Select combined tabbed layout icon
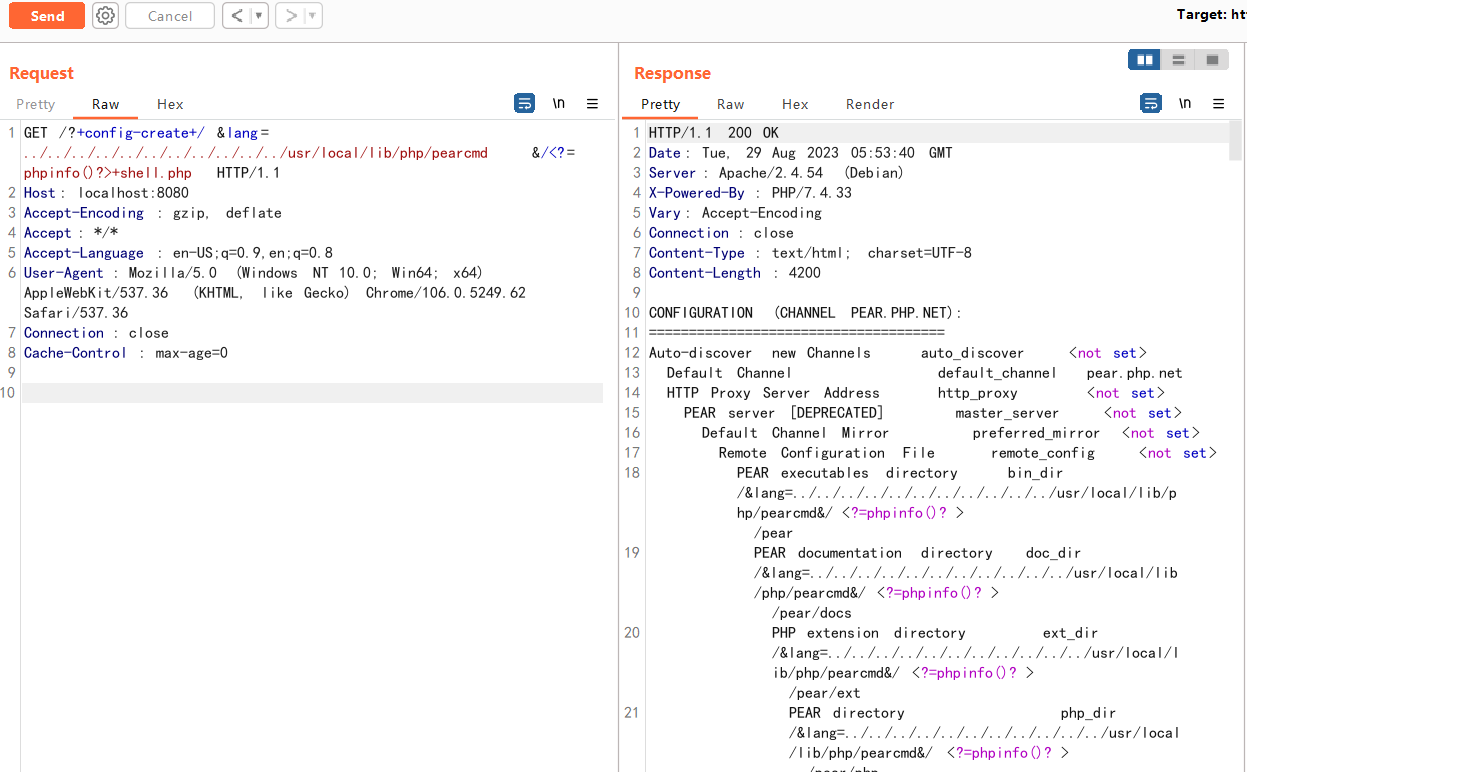This screenshot has height=772, width=1469. [x=1212, y=60]
